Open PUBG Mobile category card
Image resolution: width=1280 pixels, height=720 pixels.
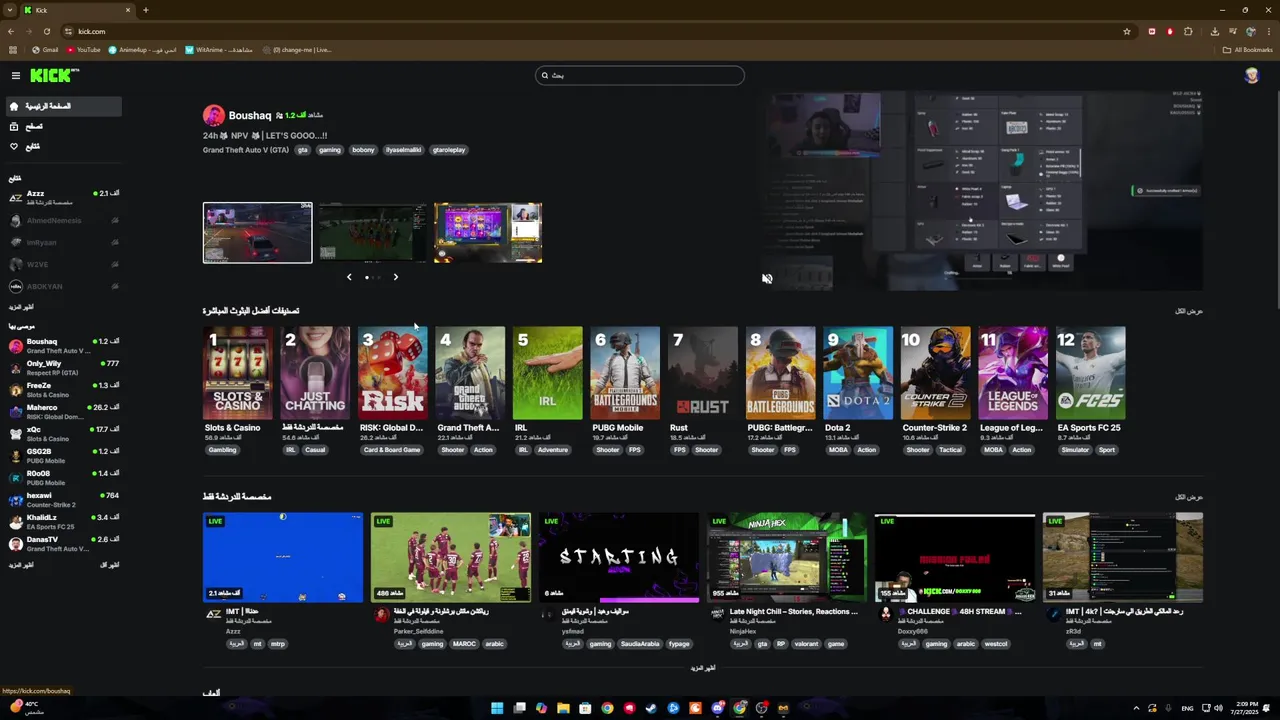[x=626, y=373]
